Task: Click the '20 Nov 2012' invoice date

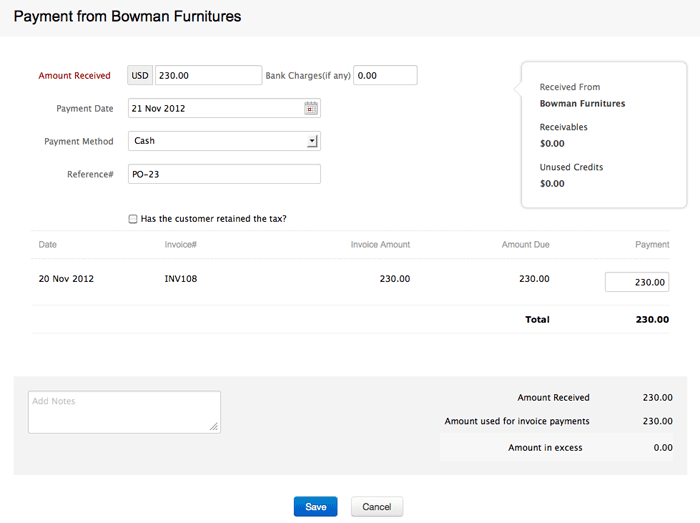Action: (66, 278)
